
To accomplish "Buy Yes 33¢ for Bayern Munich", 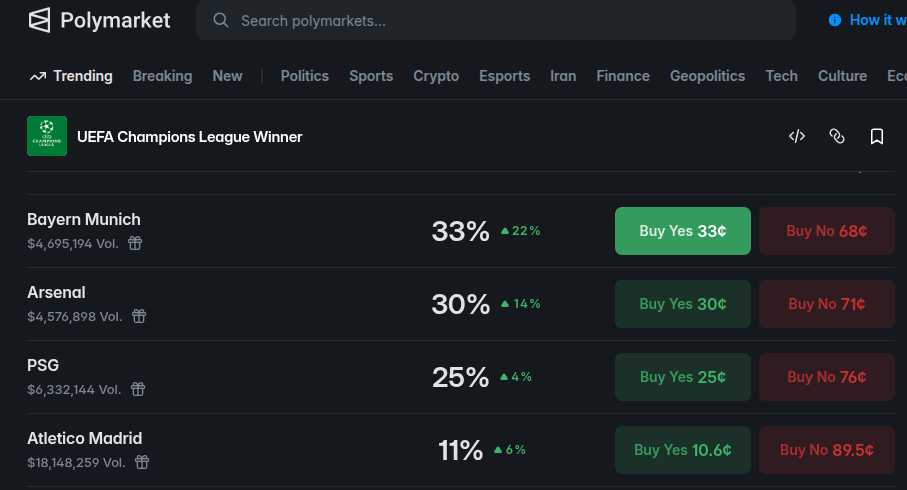I will 682,231.
